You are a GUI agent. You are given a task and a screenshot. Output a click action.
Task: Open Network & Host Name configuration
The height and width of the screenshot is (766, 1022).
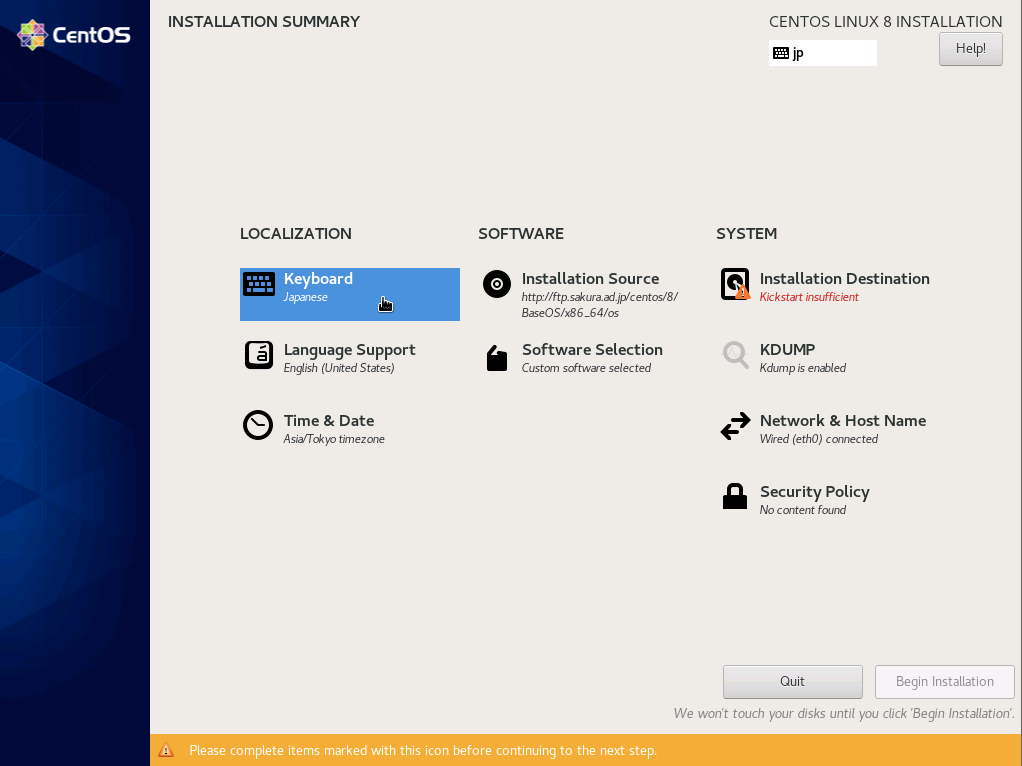pos(842,421)
